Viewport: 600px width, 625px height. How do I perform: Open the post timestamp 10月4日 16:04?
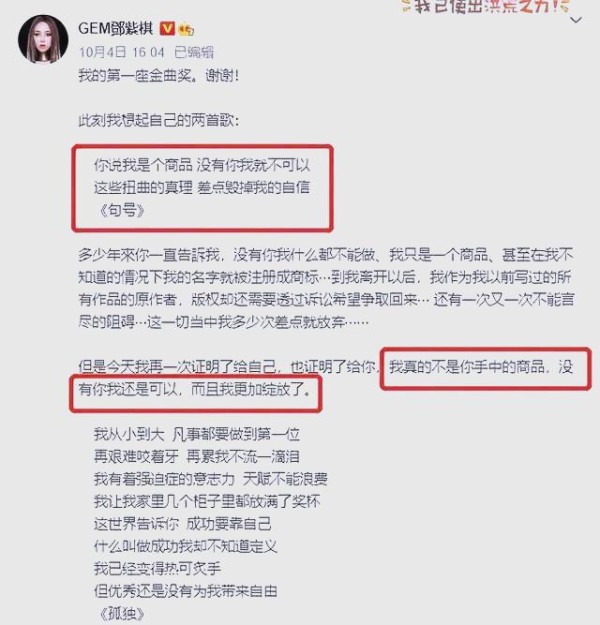[122, 52]
